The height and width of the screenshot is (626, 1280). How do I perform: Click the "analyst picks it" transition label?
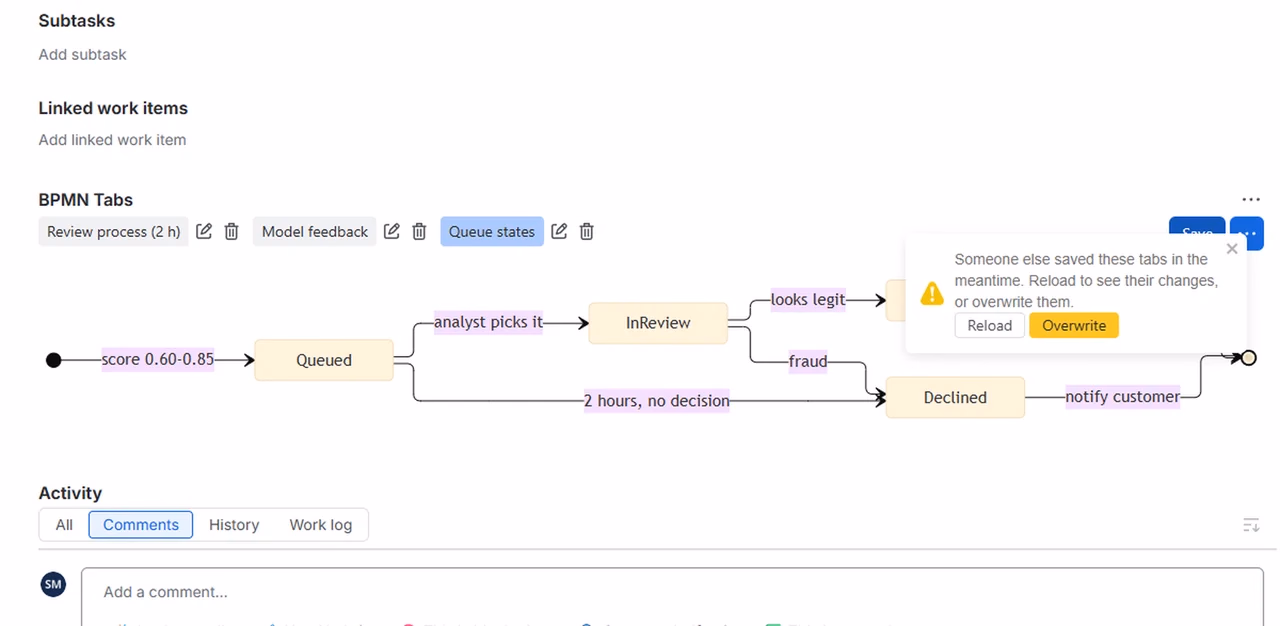(x=489, y=322)
